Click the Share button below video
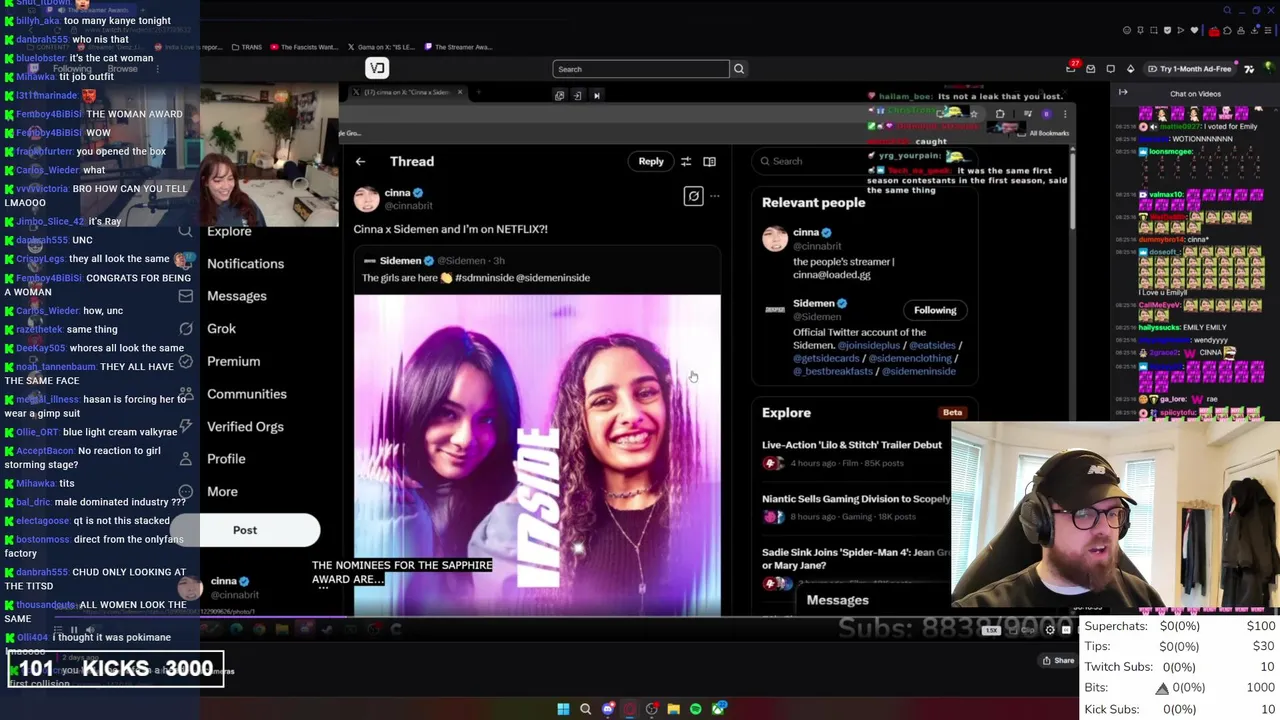This screenshot has width=1280, height=720. (1058, 660)
